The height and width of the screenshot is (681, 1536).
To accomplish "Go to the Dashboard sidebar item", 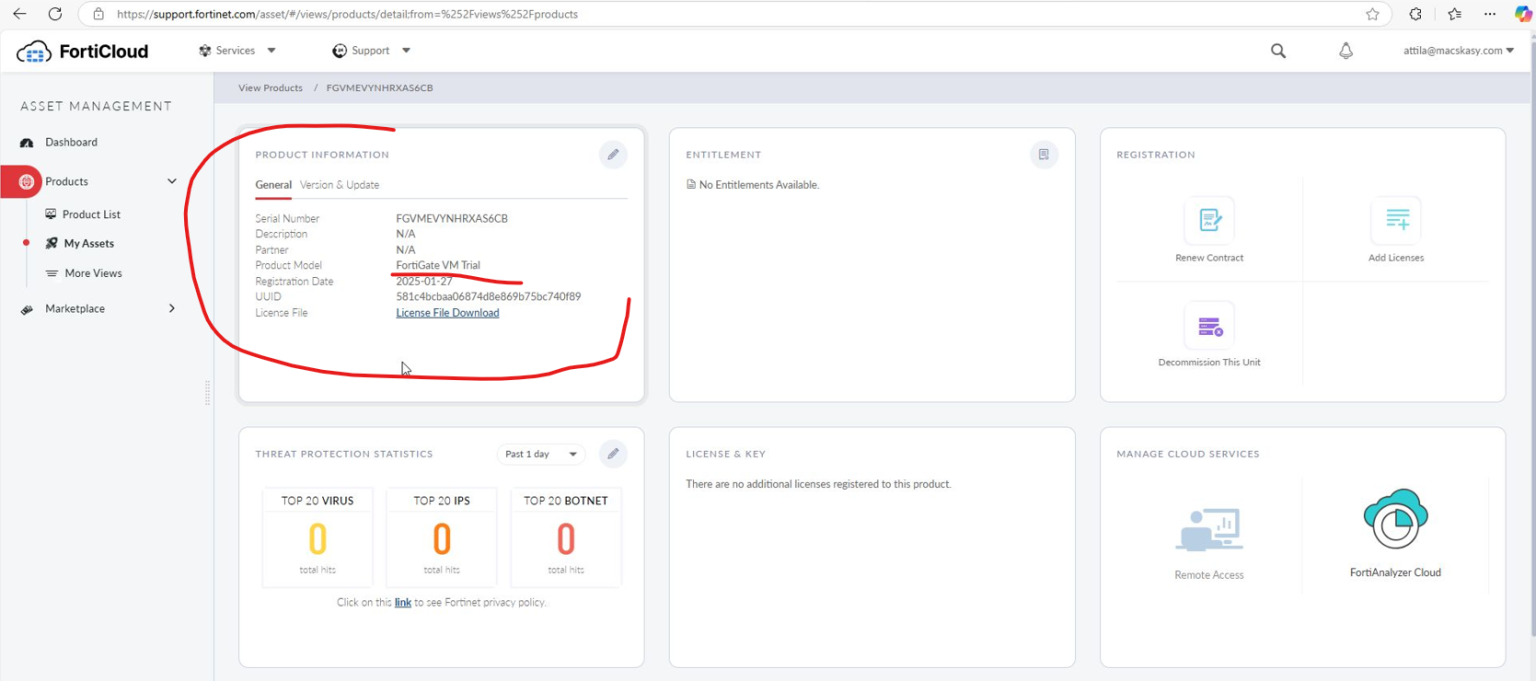I will point(71,142).
